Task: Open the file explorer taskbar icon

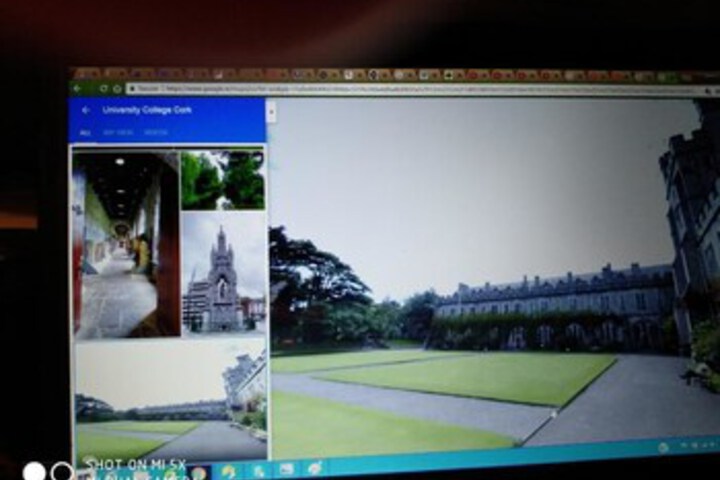Action: pyautogui.click(x=287, y=469)
